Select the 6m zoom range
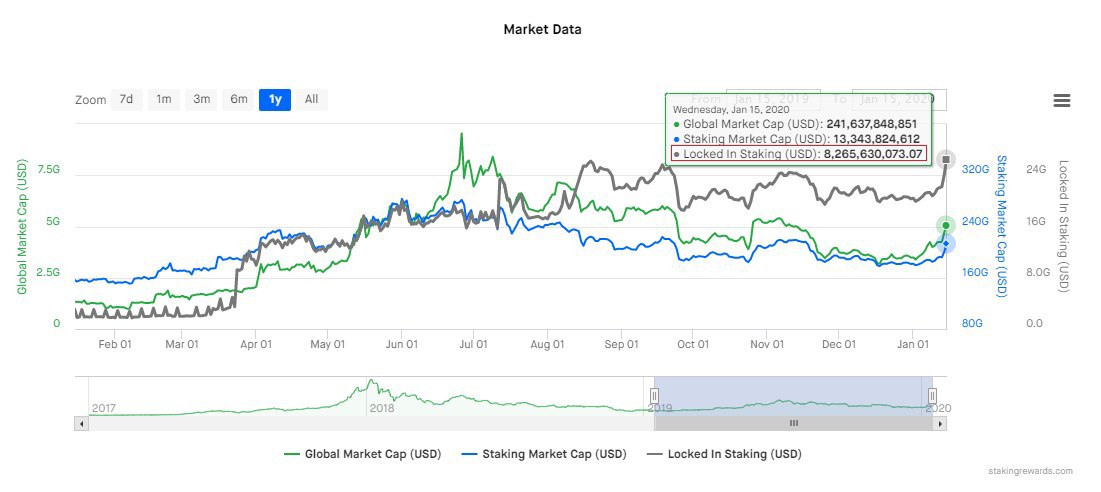This screenshot has width=1101, height=492. coord(239,100)
